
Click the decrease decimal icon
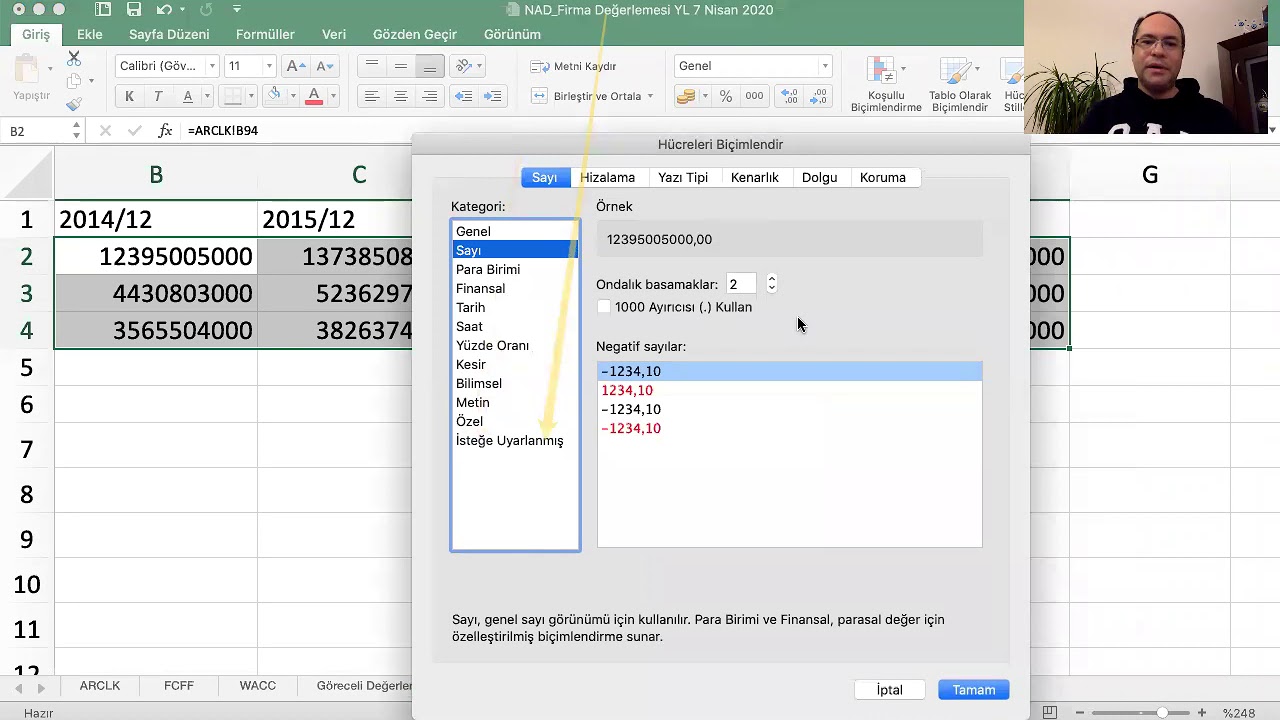[819, 96]
